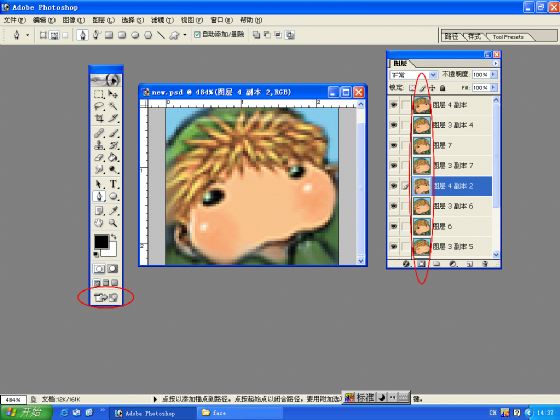This screenshot has width=560, height=420.
Task: Select the Eraser tool
Action: tap(99, 158)
